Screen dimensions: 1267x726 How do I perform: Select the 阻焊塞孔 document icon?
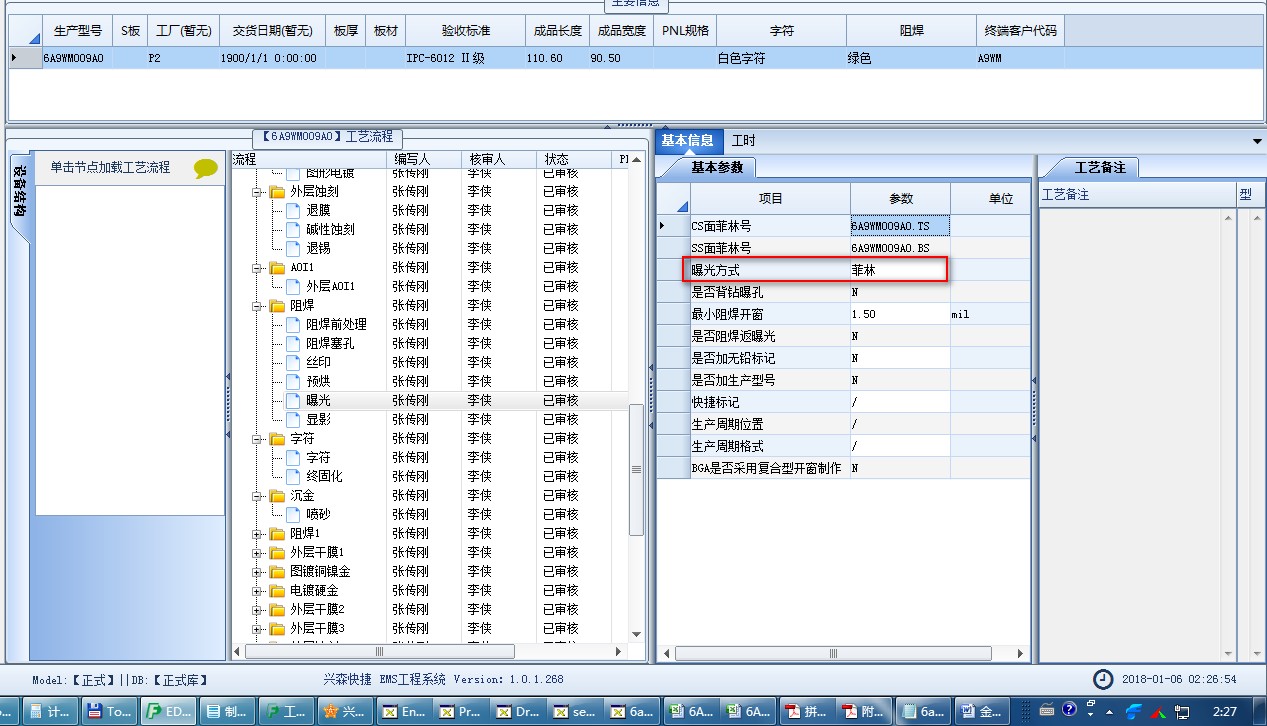point(292,343)
